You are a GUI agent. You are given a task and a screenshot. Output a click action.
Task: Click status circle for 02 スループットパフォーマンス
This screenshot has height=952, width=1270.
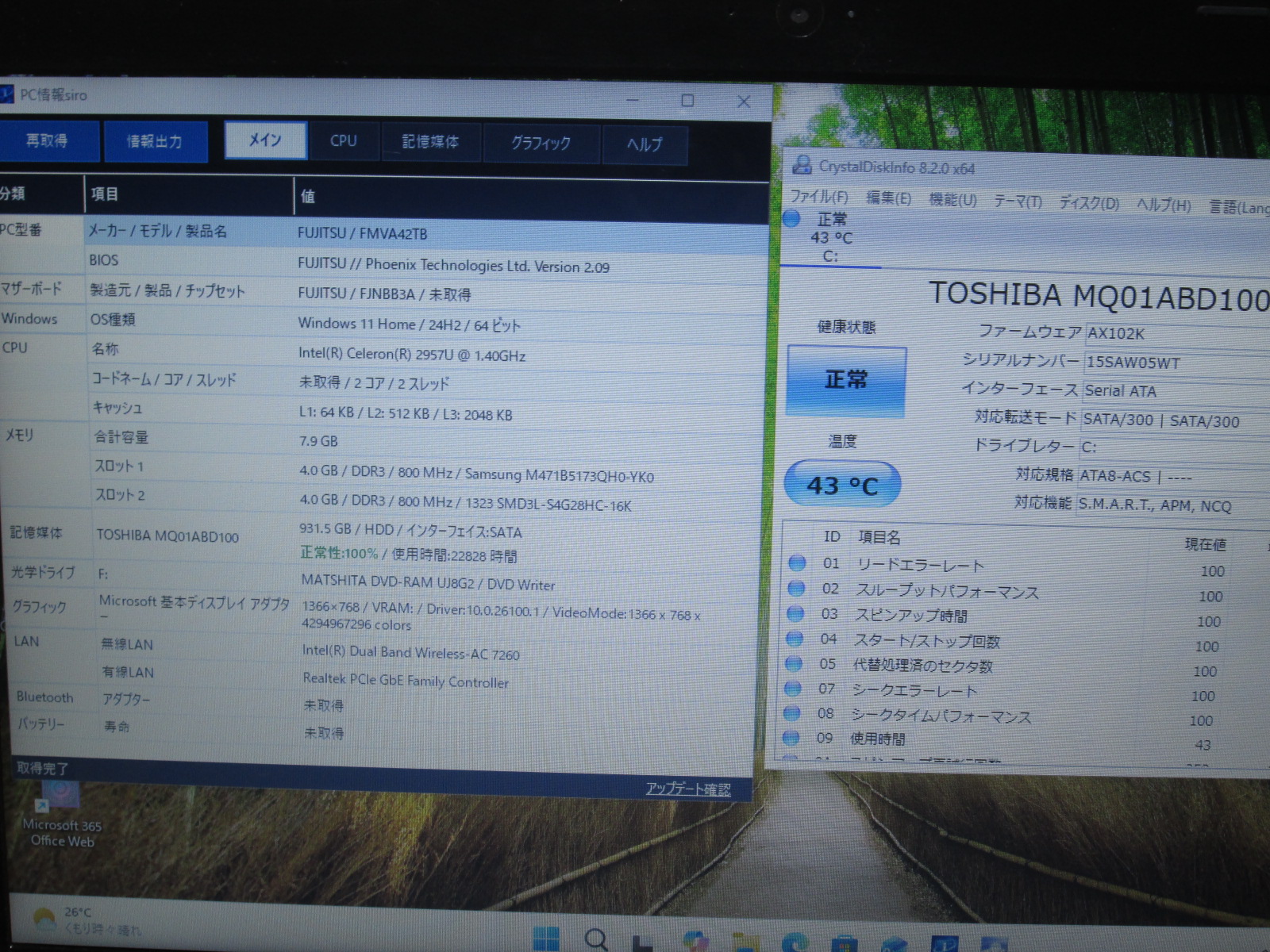(x=796, y=588)
